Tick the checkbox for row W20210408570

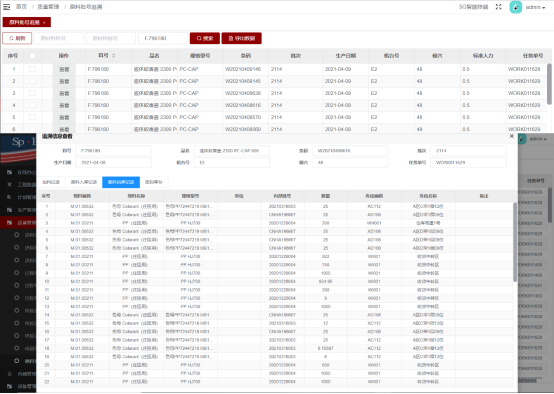(x=32, y=117)
